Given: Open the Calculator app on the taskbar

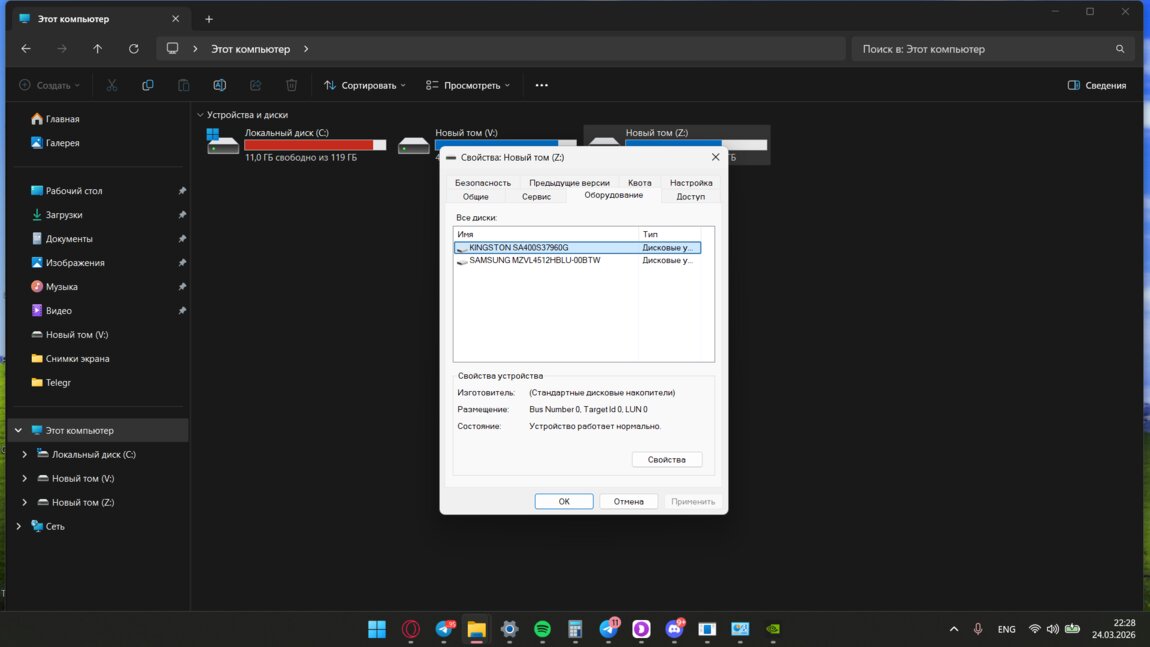Looking at the screenshot, I should (x=575, y=629).
